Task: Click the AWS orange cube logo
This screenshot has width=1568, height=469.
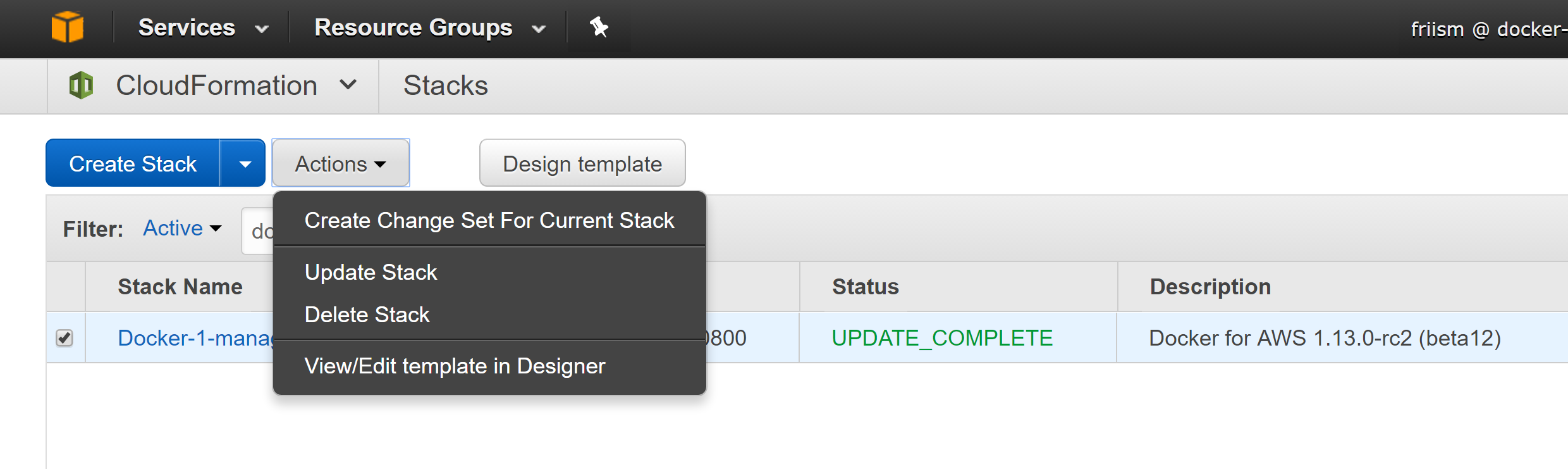Action: 68,28
